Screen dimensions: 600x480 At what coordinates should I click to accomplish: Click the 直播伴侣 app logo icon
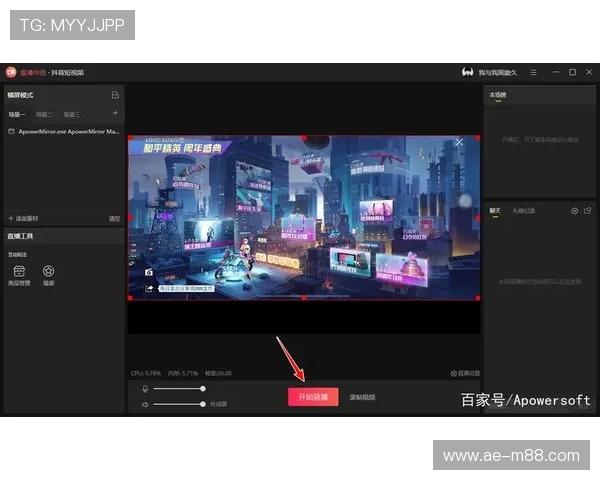pos(11,72)
